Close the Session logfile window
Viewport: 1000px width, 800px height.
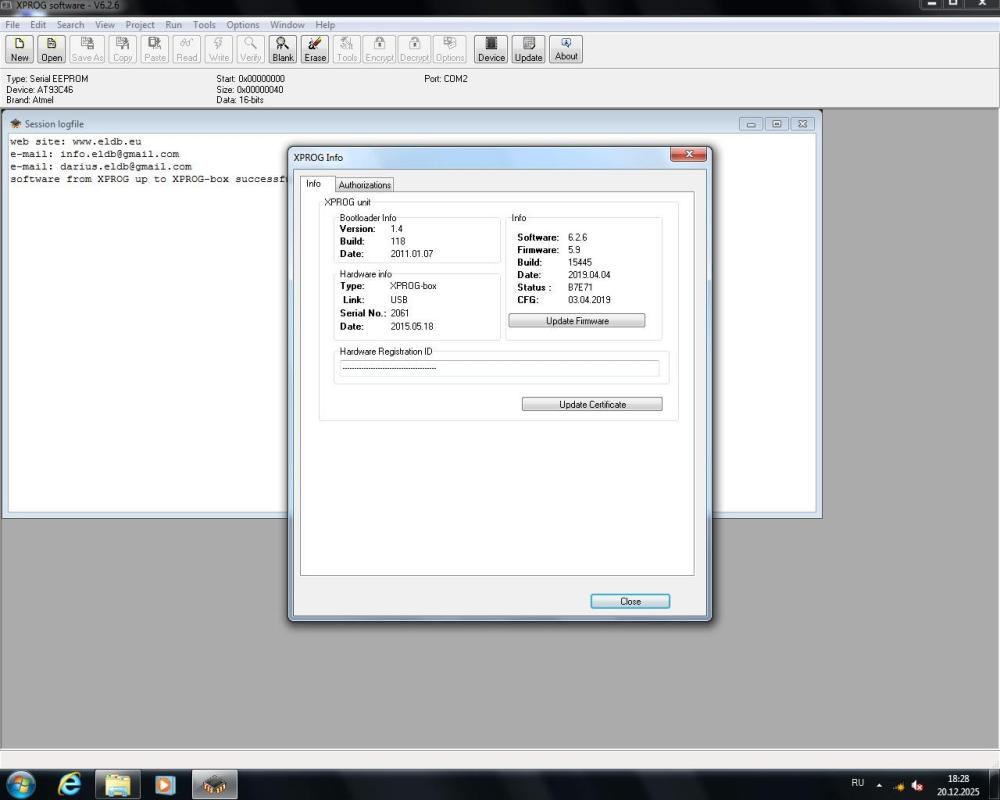point(802,124)
